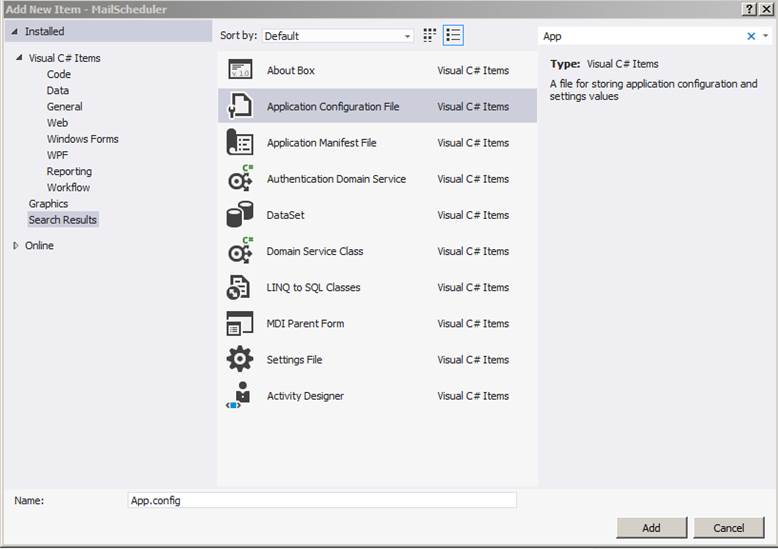Click the MDI Parent Form icon
The height and width of the screenshot is (549, 778).
240,323
